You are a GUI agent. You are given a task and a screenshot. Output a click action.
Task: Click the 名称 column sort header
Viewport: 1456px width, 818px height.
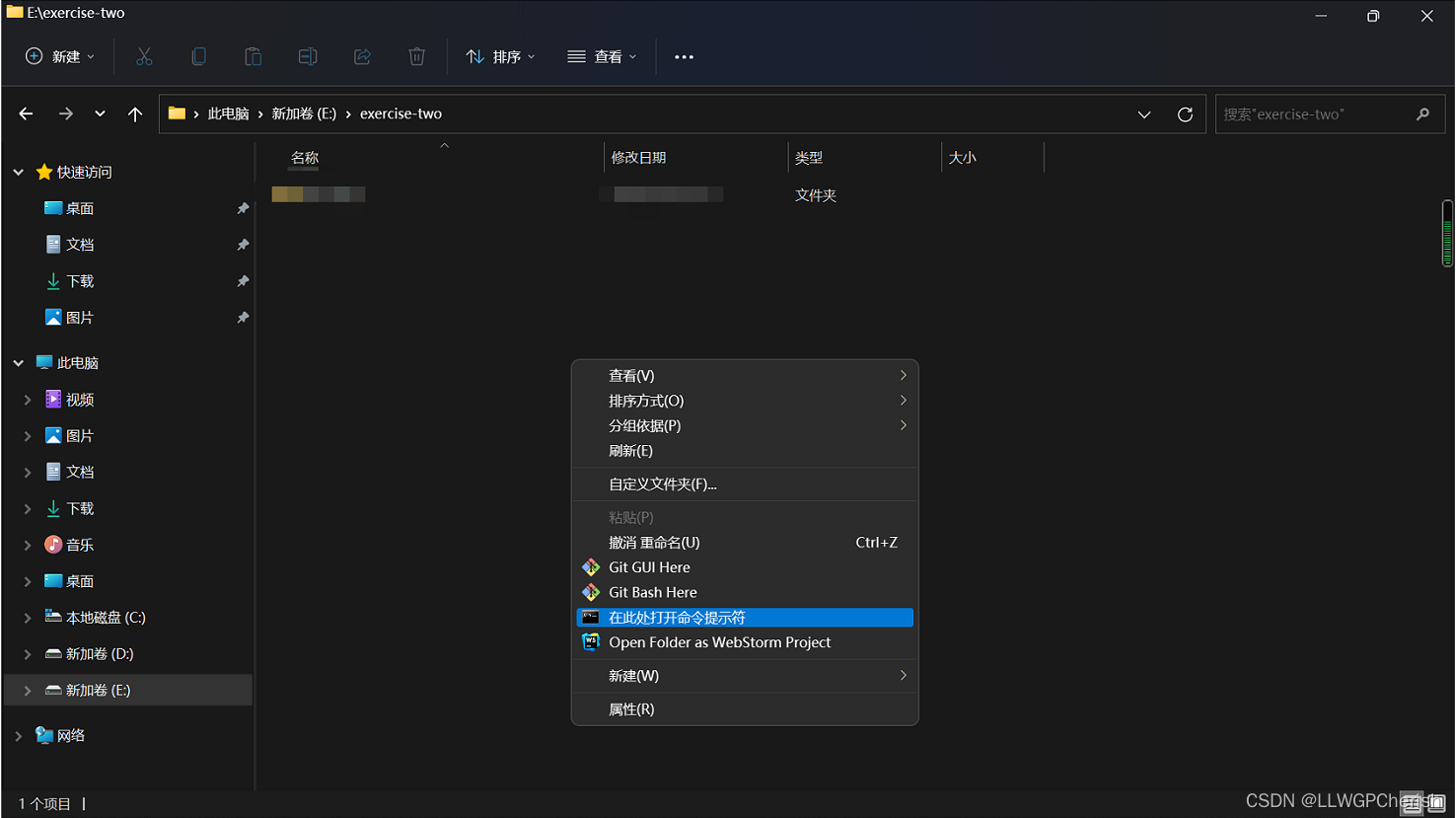(x=303, y=157)
